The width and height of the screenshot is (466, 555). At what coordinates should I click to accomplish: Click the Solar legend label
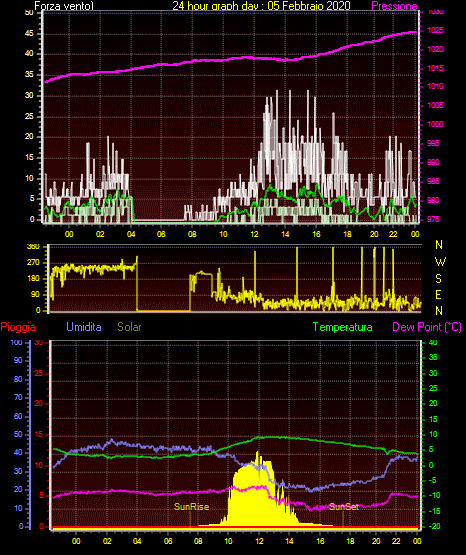coord(129,327)
